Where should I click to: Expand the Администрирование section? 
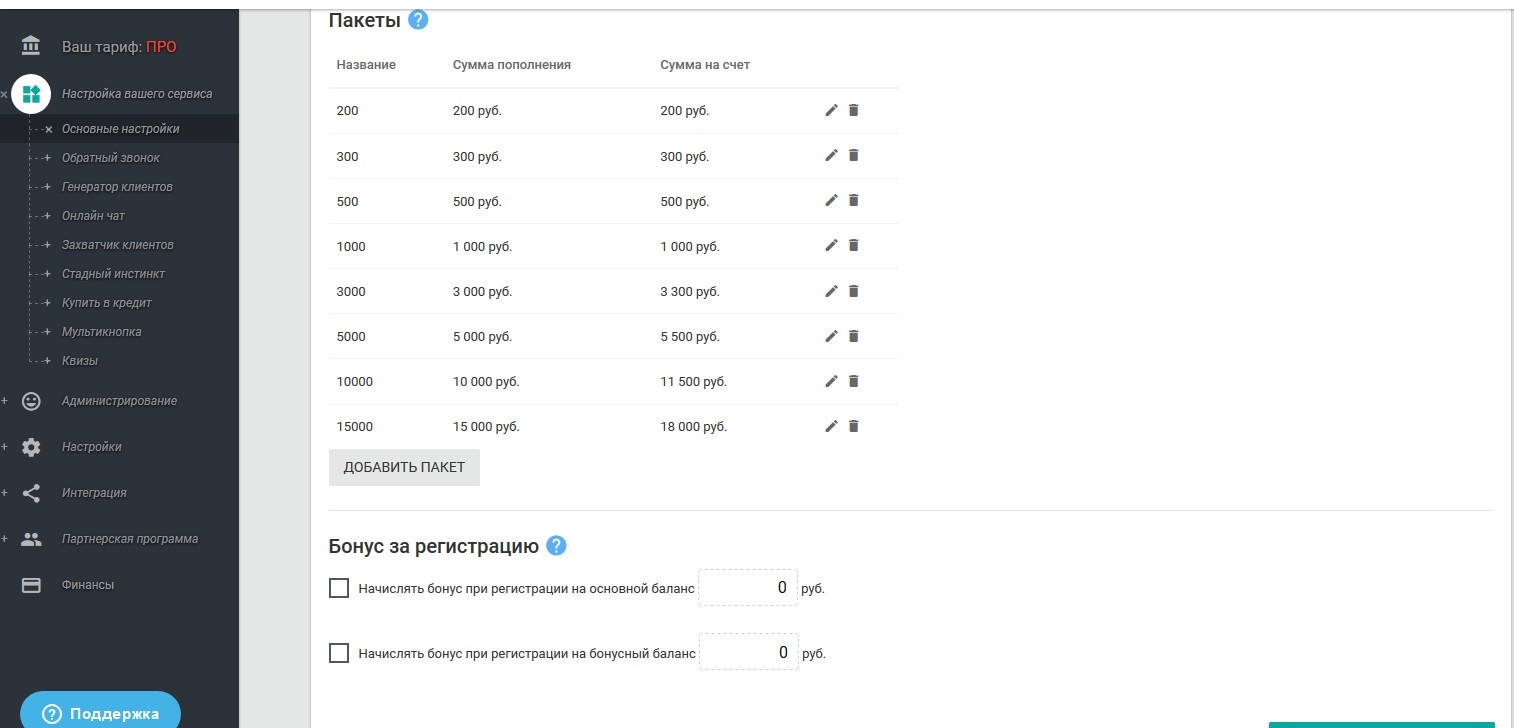point(119,401)
